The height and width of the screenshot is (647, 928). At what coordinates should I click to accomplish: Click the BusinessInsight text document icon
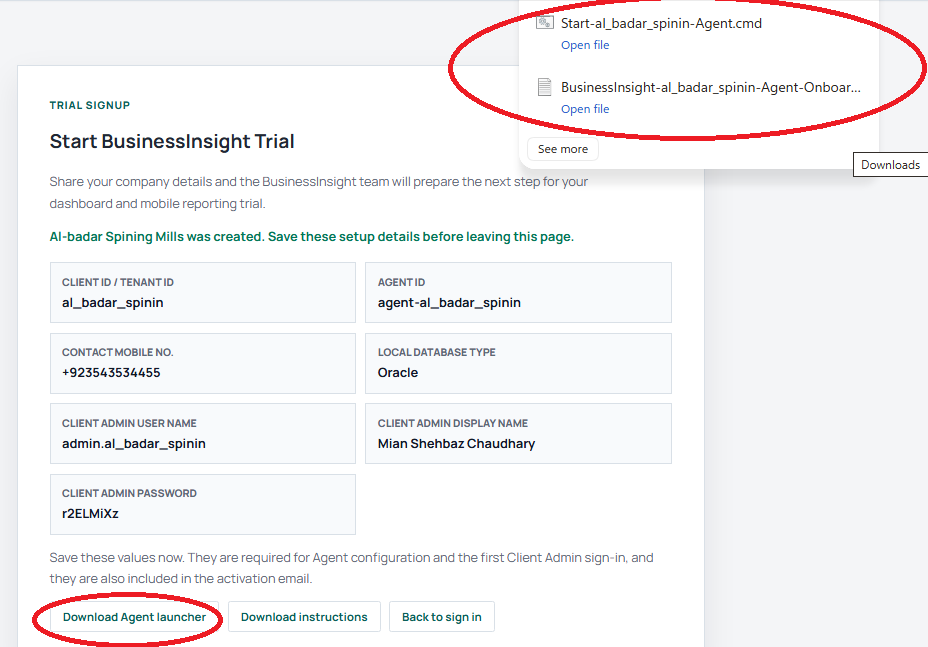coord(544,87)
